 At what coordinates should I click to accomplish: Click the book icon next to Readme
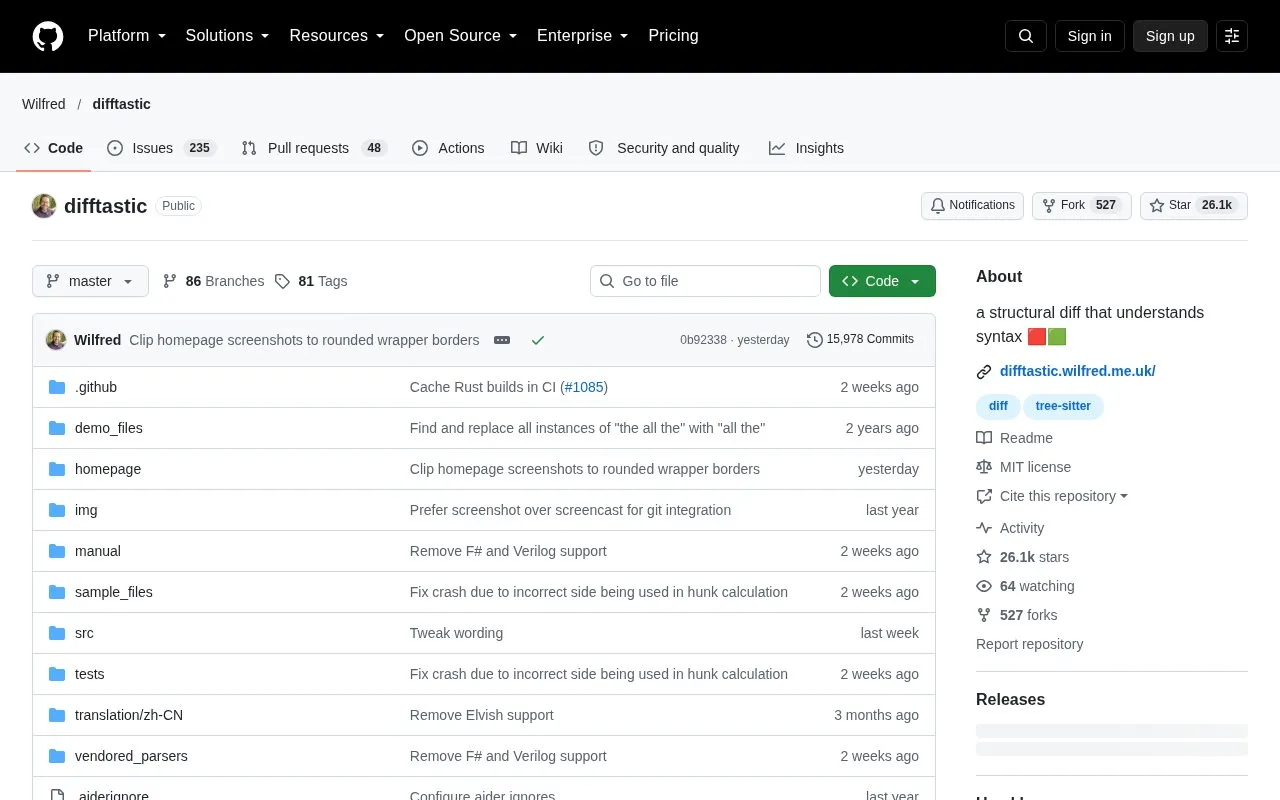[984, 438]
